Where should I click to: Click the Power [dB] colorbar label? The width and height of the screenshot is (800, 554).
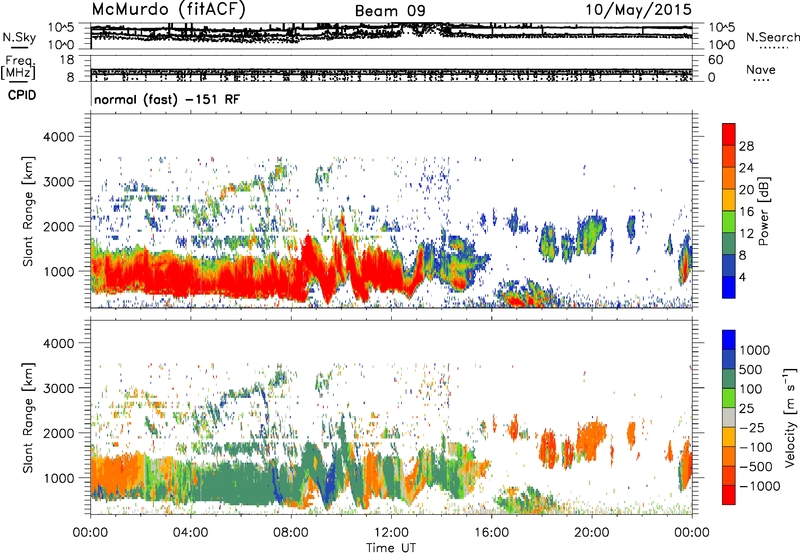point(763,211)
